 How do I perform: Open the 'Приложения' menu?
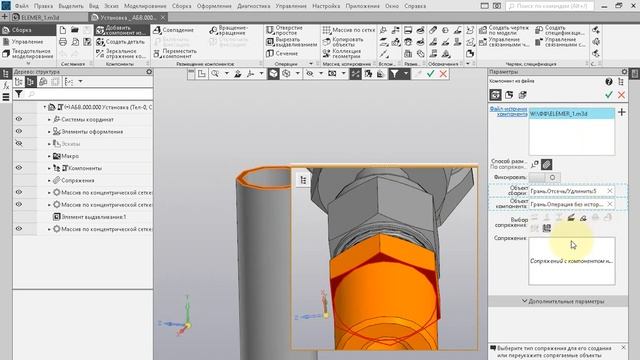coord(362,6)
